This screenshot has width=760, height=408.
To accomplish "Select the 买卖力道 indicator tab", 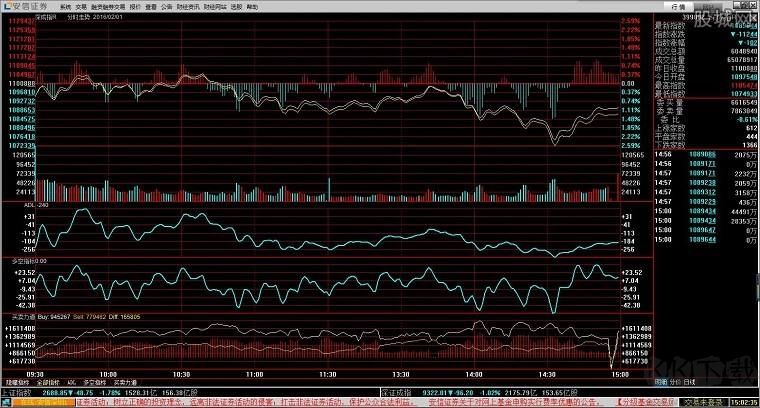I will pos(124,381).
